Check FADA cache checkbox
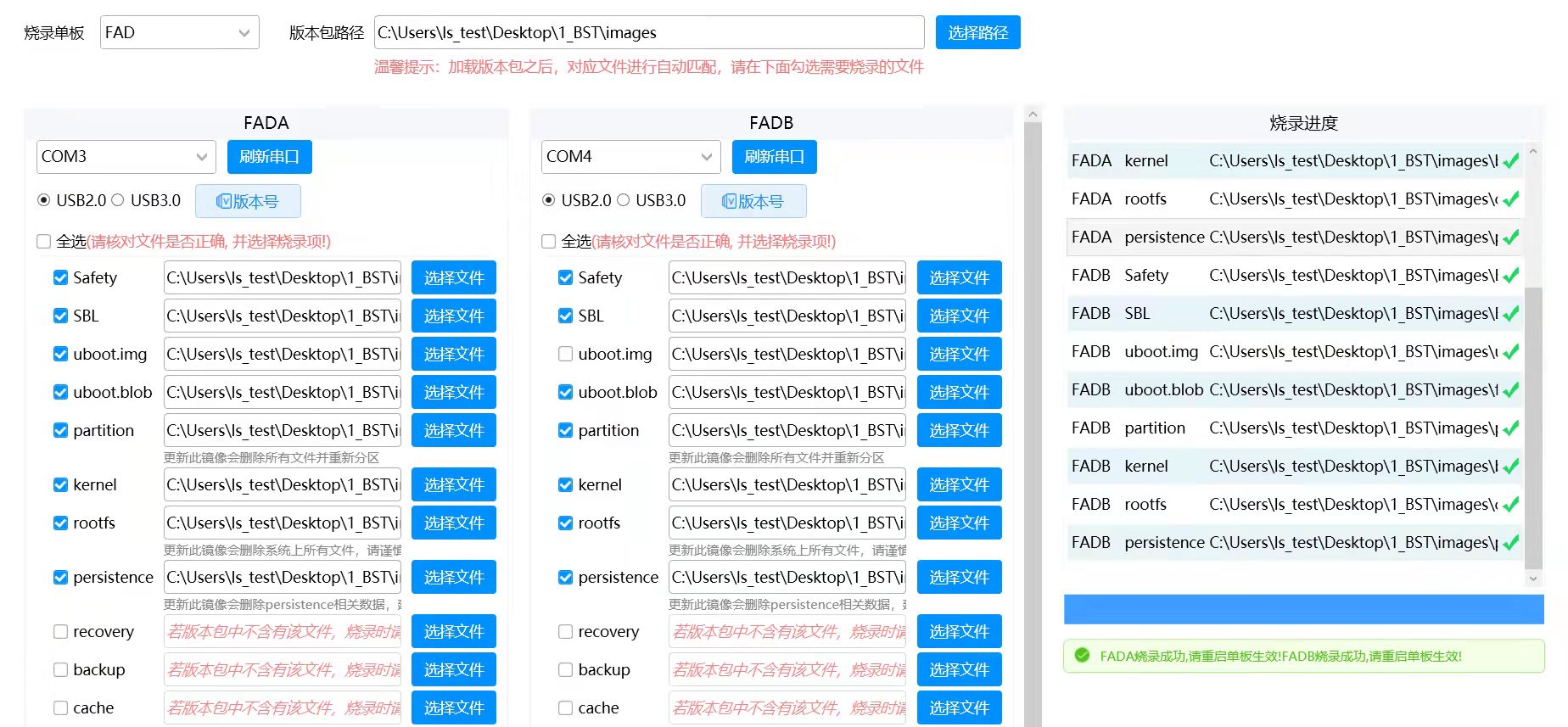Viewport: 1568px width, 727px height. [60, 707]
